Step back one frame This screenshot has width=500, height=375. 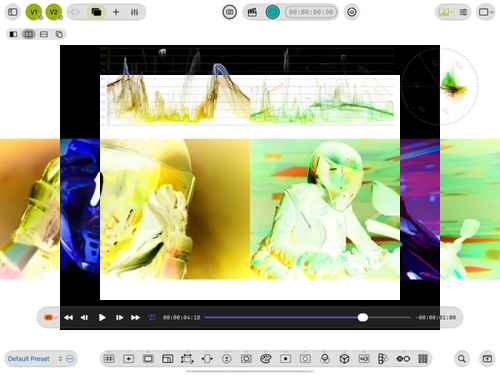[84, 318]
